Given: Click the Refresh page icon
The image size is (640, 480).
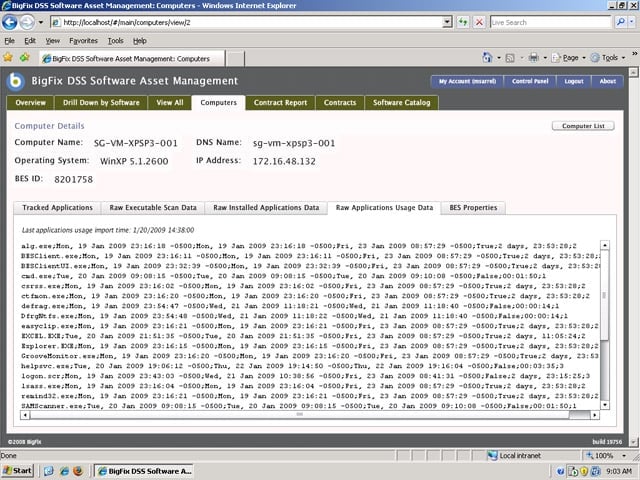Looking at the screenshot, I should 462,22.
